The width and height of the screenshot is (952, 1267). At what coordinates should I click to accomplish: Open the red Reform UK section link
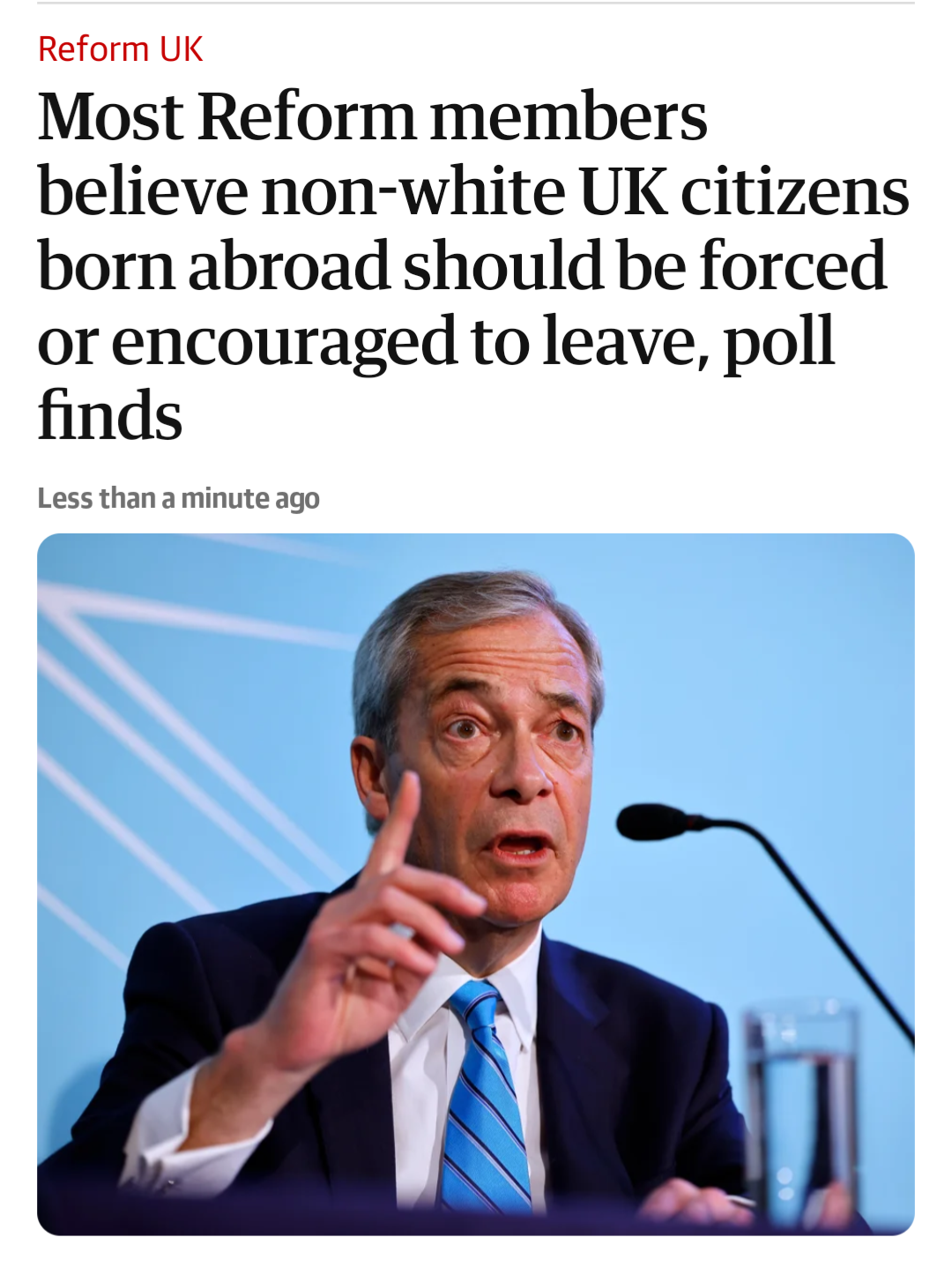coord(120,49)
